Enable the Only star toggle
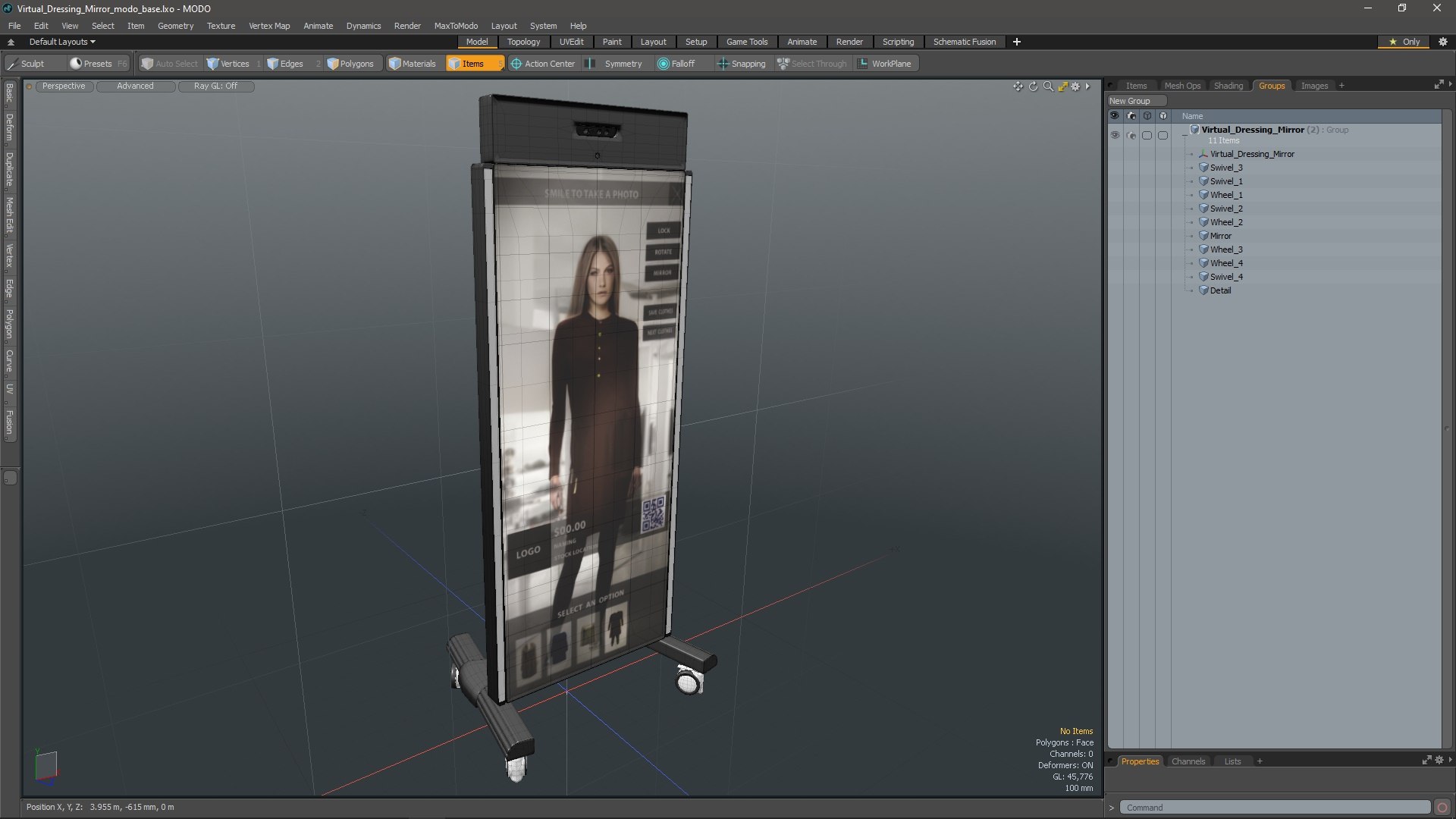Image resolution: width=1456 pixels, height=819 pixels. click(x=1404, y=42)
